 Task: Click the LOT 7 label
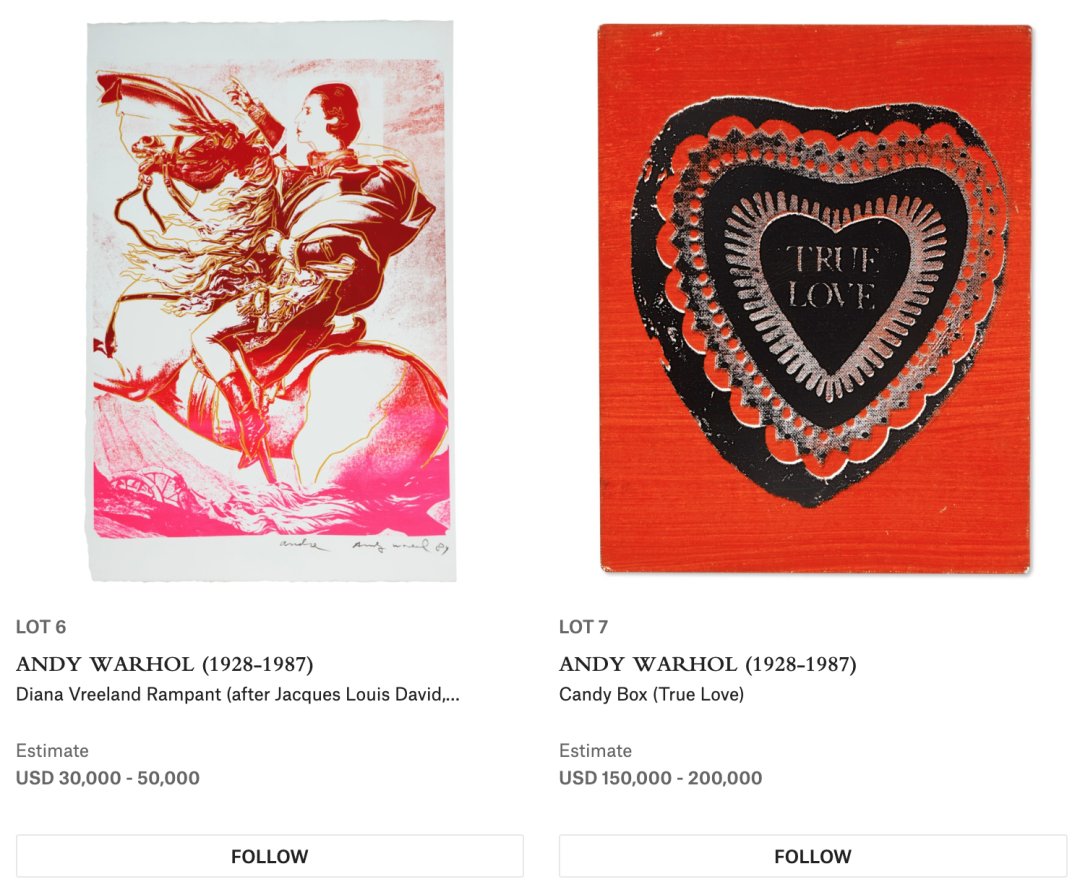[x=583, y=627]
